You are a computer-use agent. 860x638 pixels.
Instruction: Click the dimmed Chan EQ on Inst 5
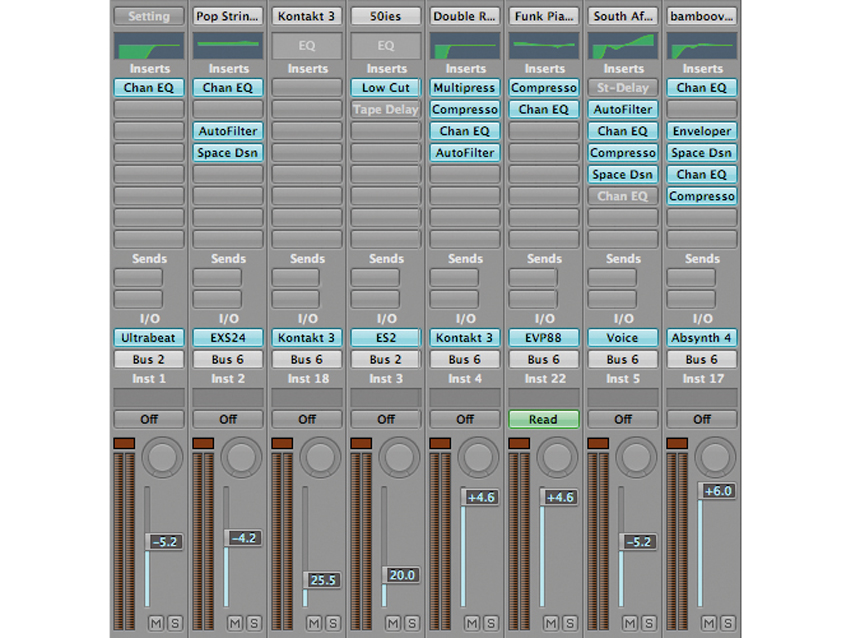pyautogui.click(x=623, y=196)
